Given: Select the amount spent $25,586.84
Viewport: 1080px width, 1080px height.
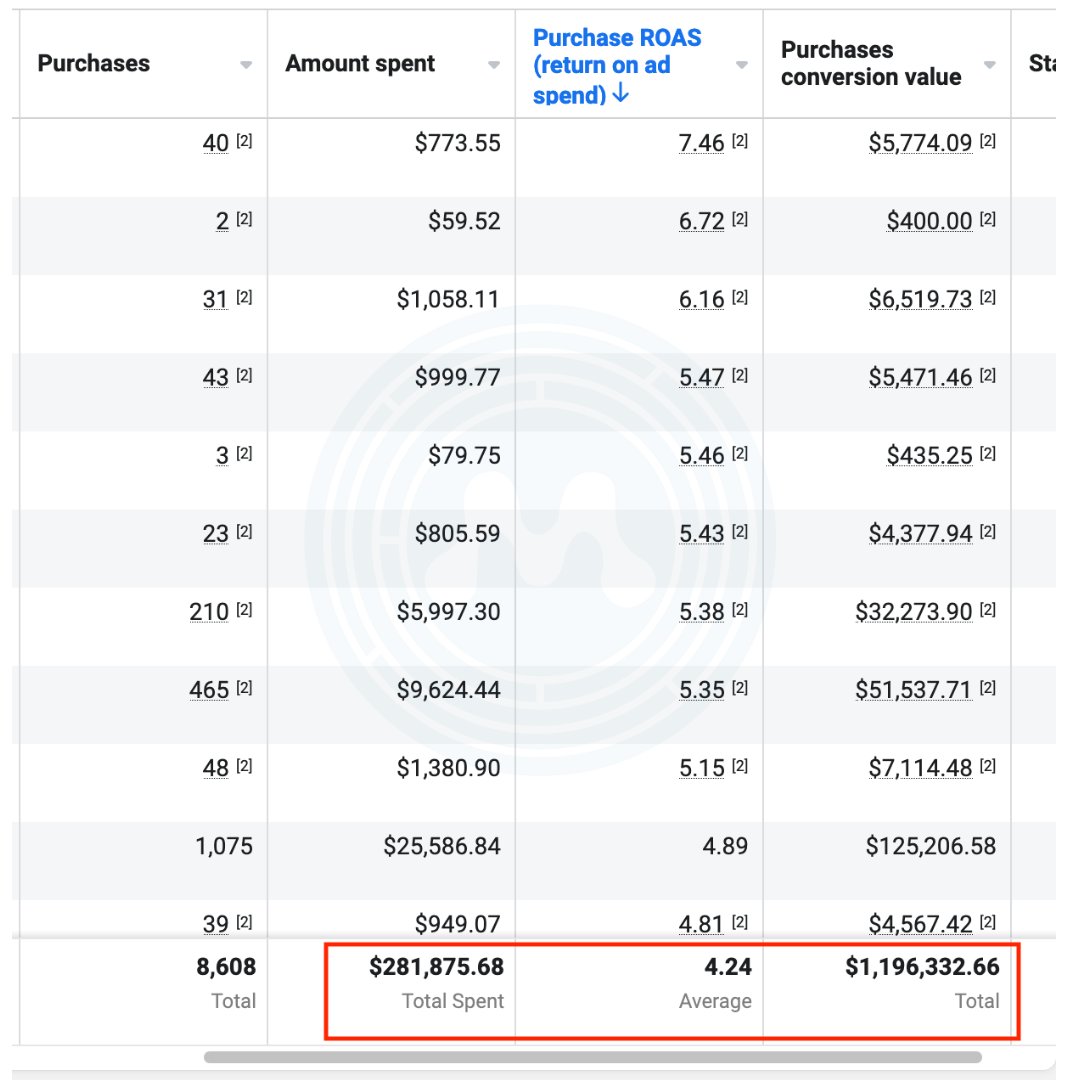Looking at the screenshot, I should pyautogui.click(x=442, y=846).
